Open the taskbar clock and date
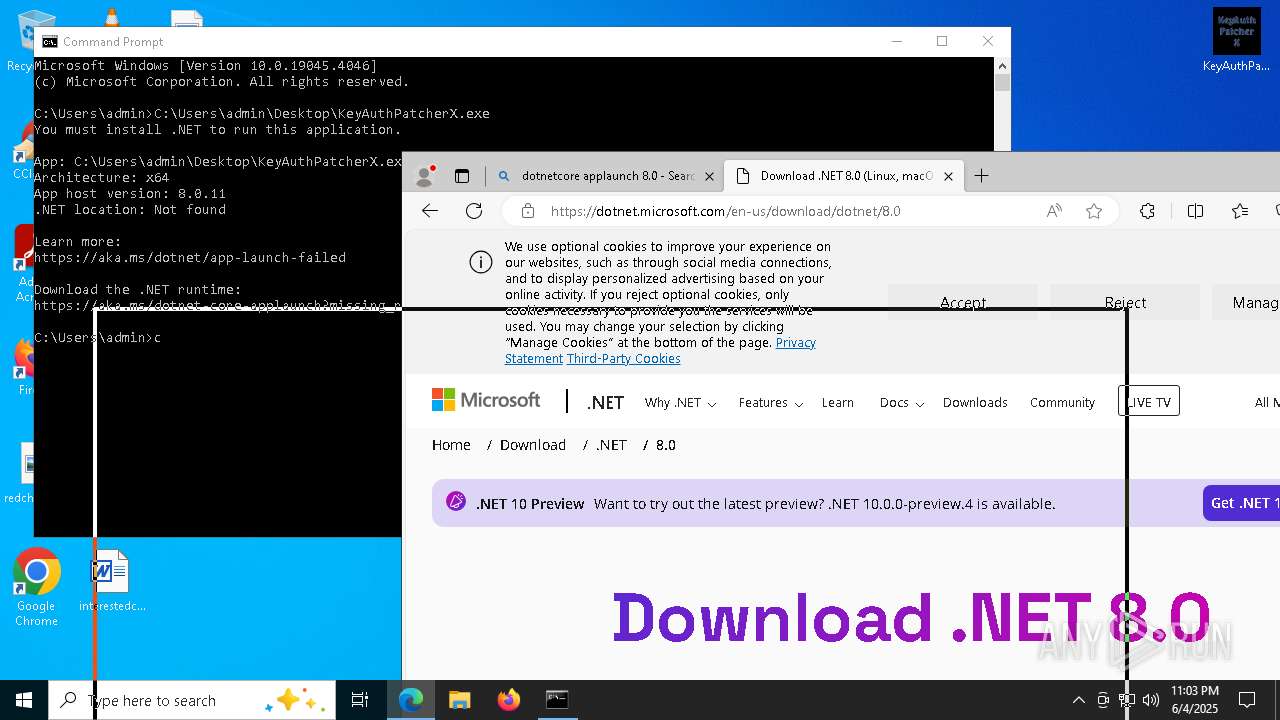Viewport: 1280px width, 720px height. point(1194,700)
